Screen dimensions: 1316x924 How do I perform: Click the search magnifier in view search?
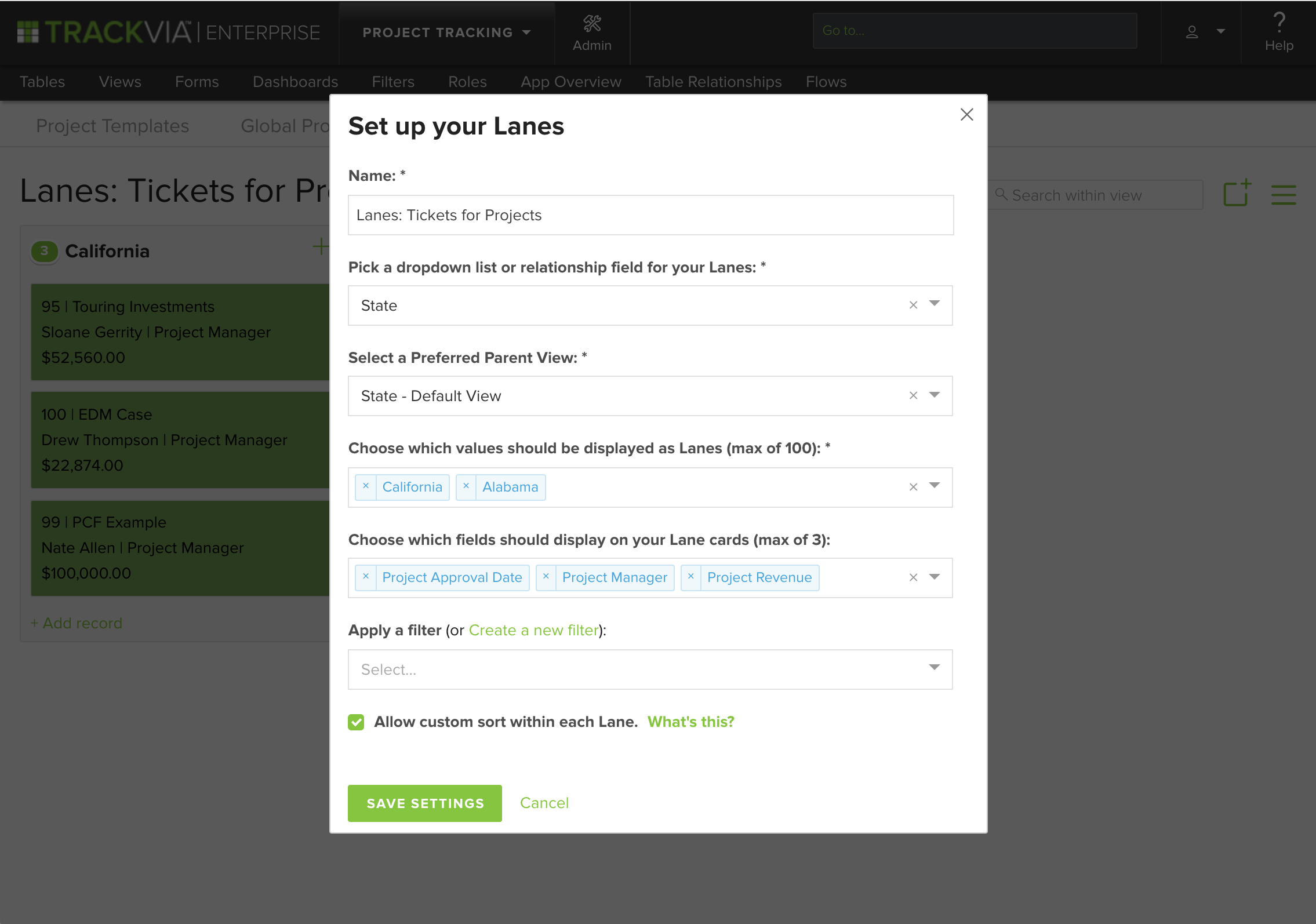point(1001,195)
